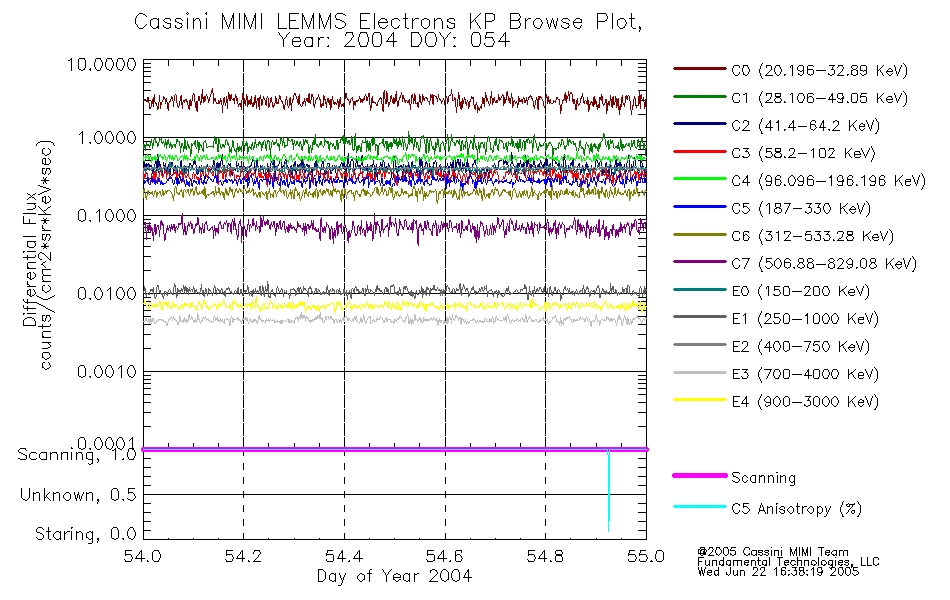950x600 pixels.
Task: Click the dark red C0 legend line
Action: 699,69
